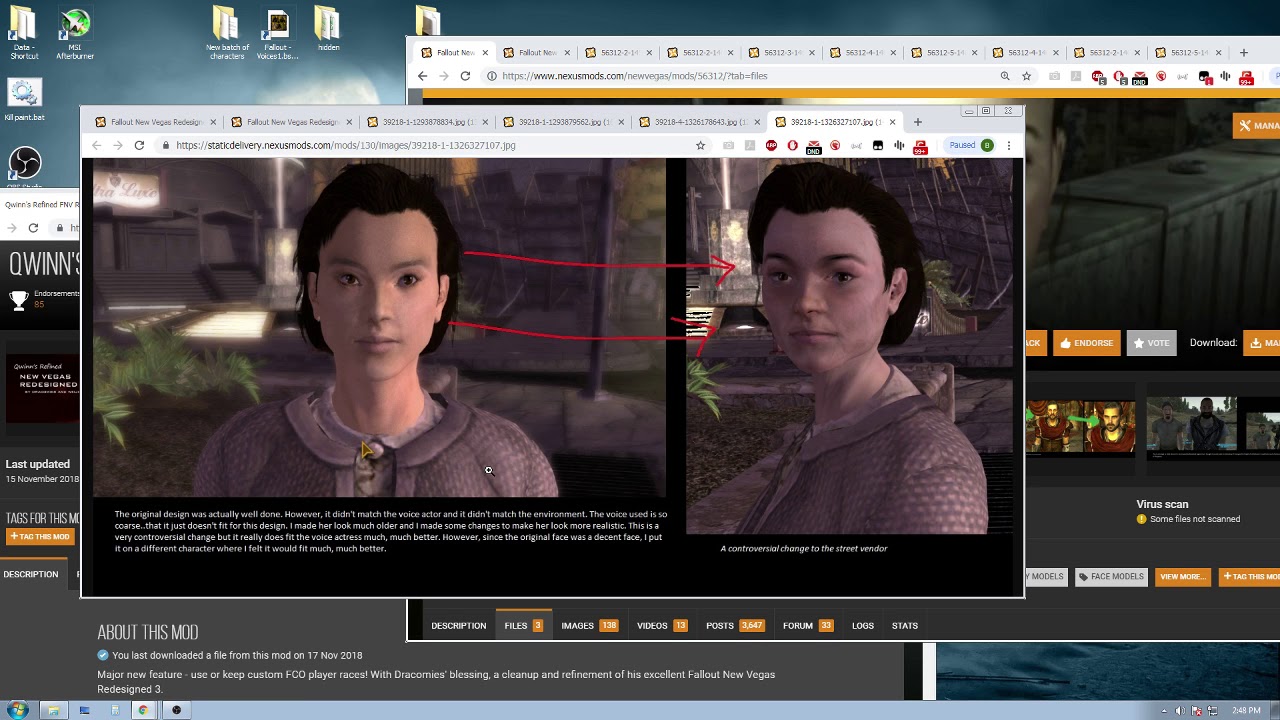Open File Explorer on taskbar
The height and width of the screenshot is (720, 1280).
(x=53, y=710)
